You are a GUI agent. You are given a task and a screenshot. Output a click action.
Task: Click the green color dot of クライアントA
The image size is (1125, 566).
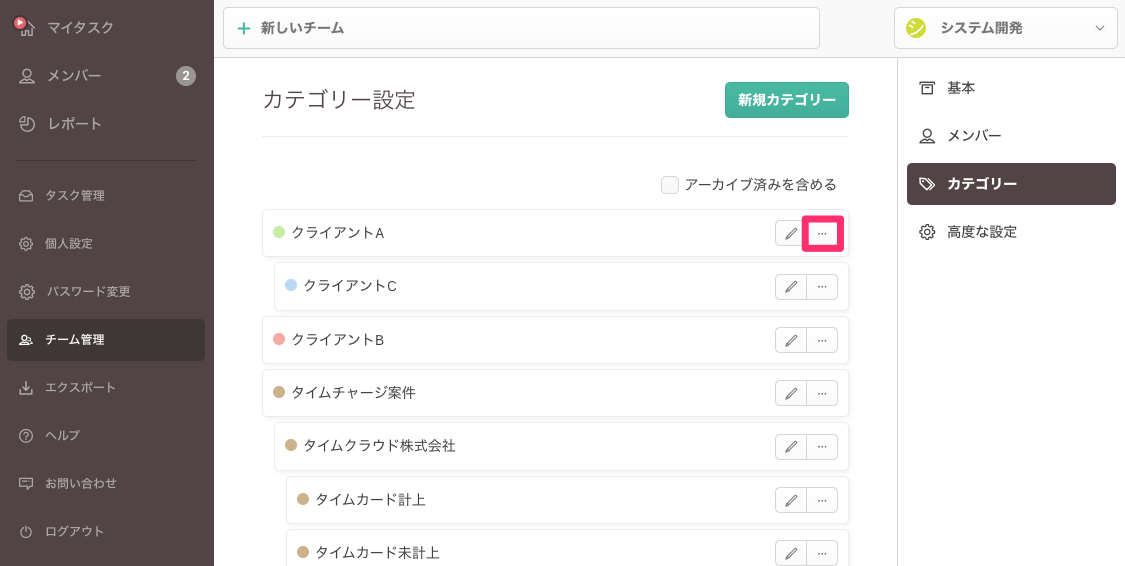pyautogui.click(x=279, y=233)
